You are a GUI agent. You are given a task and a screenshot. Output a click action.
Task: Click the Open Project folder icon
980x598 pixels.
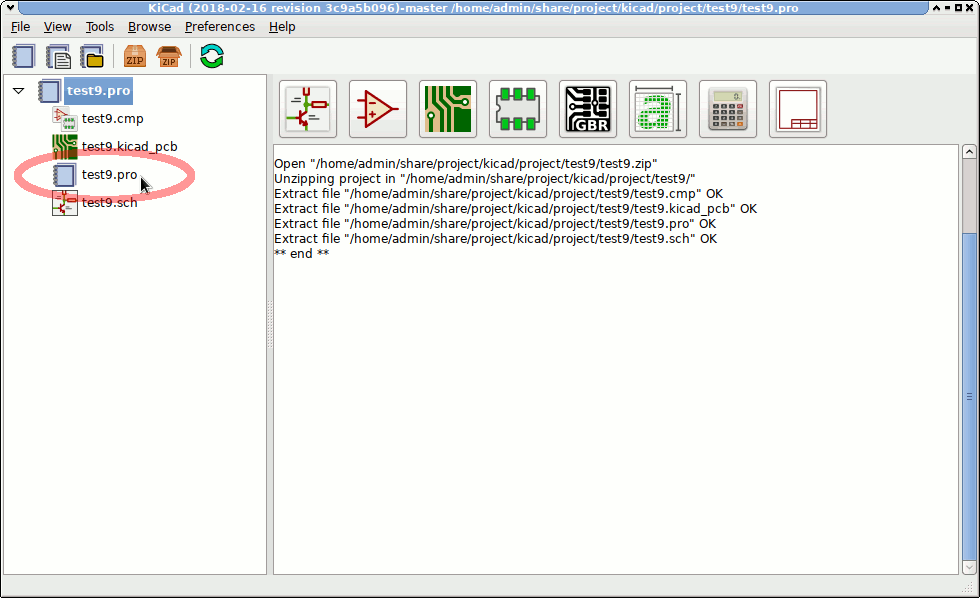pyautogui.click(x=92, y=56)
